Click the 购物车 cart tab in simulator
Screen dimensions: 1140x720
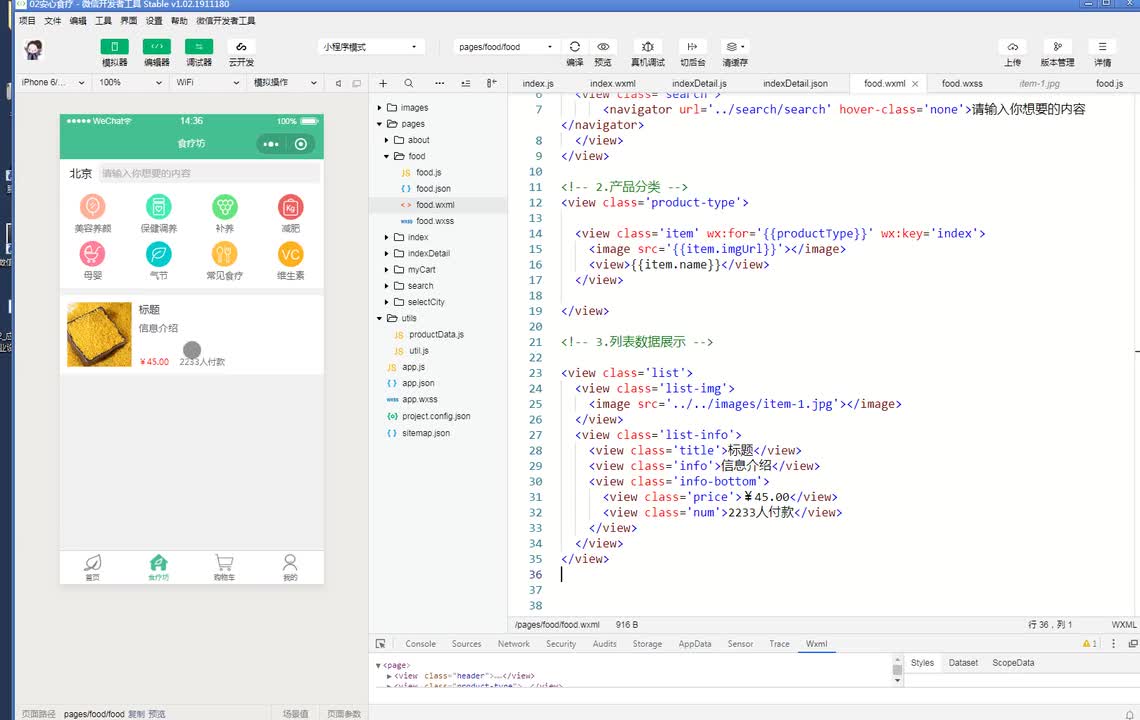(x=224, y=567)
